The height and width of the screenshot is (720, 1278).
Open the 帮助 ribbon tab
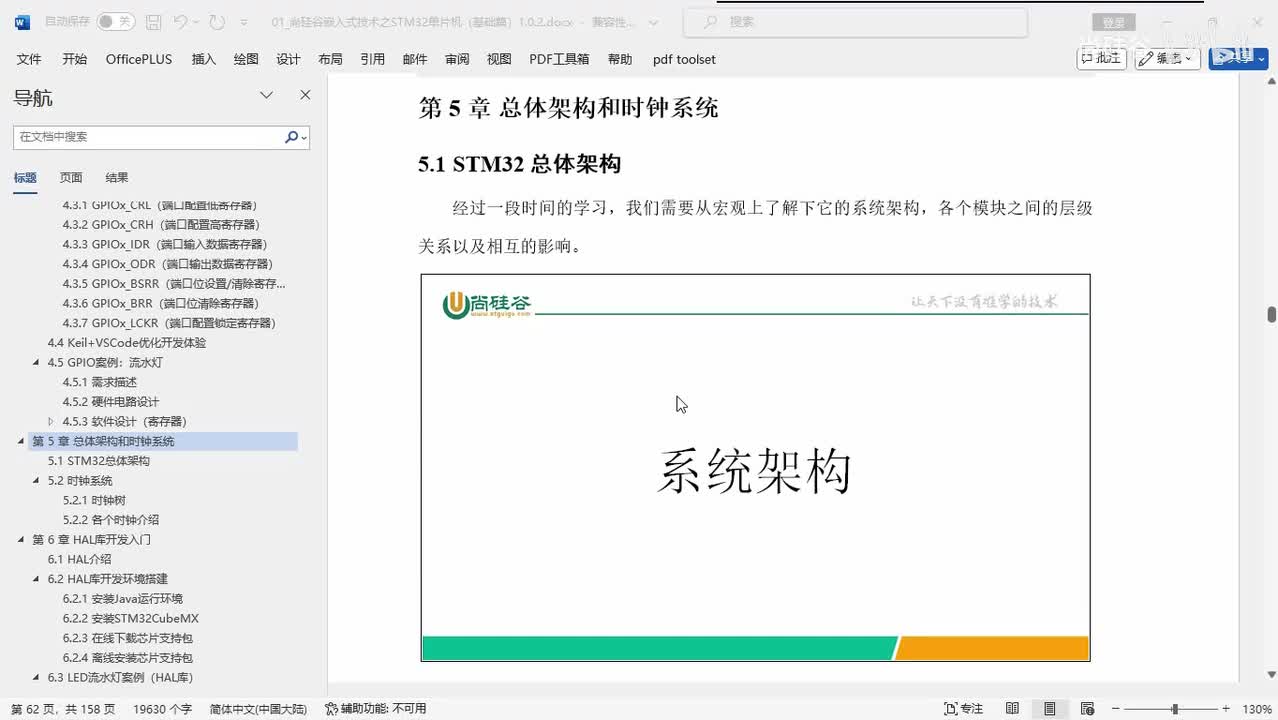click(620, 59)
